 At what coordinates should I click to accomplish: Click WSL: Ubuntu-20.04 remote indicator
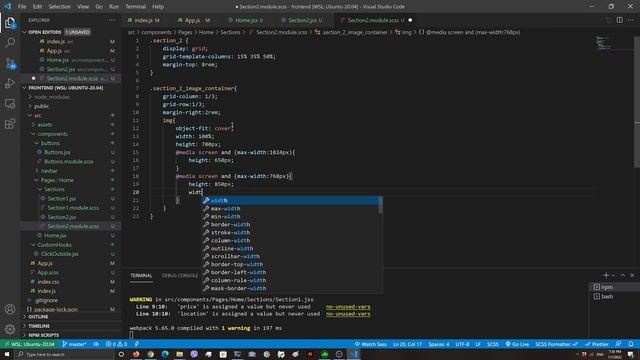pos(29,344)
